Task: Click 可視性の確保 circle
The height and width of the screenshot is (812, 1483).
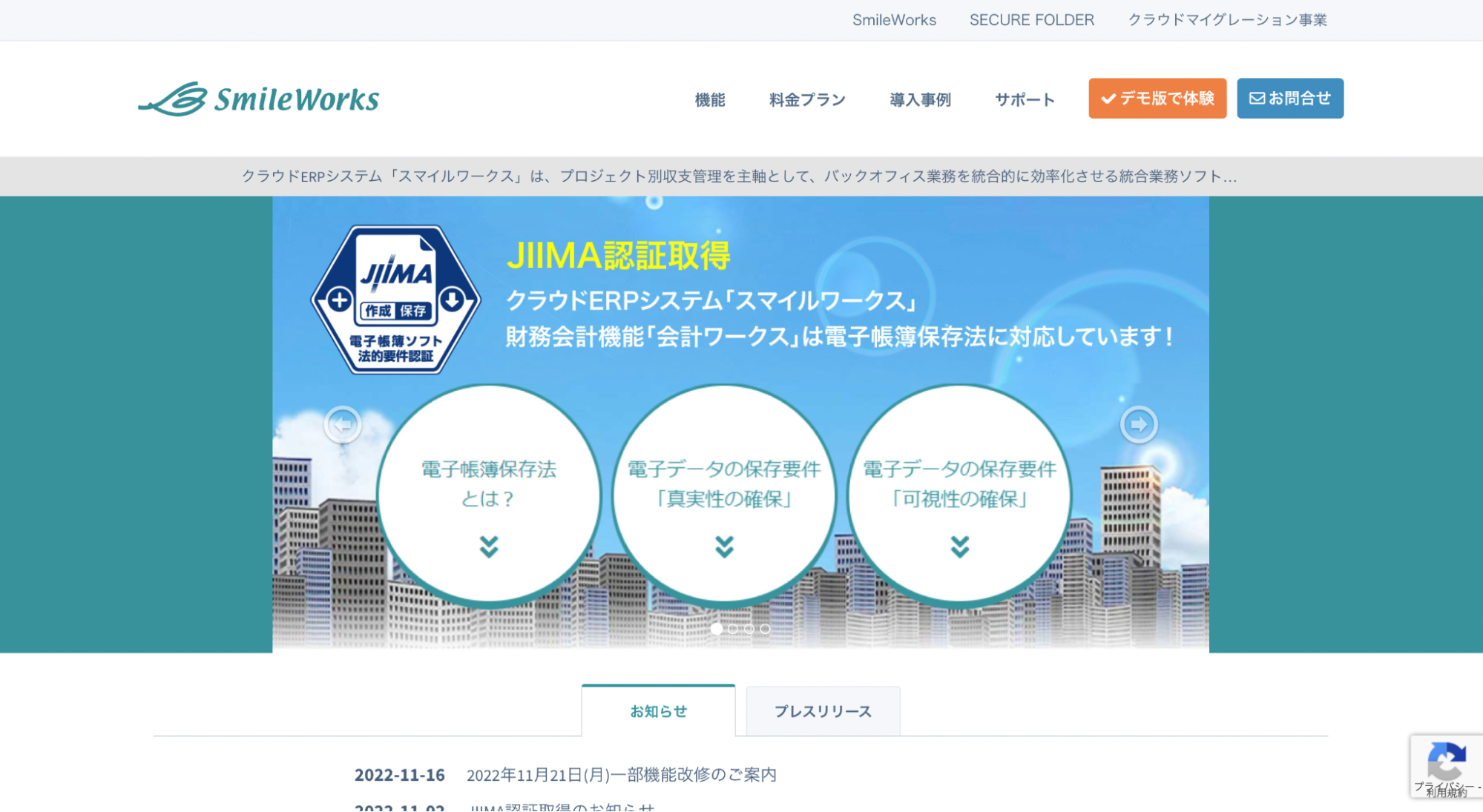Action: coord(960,495)
